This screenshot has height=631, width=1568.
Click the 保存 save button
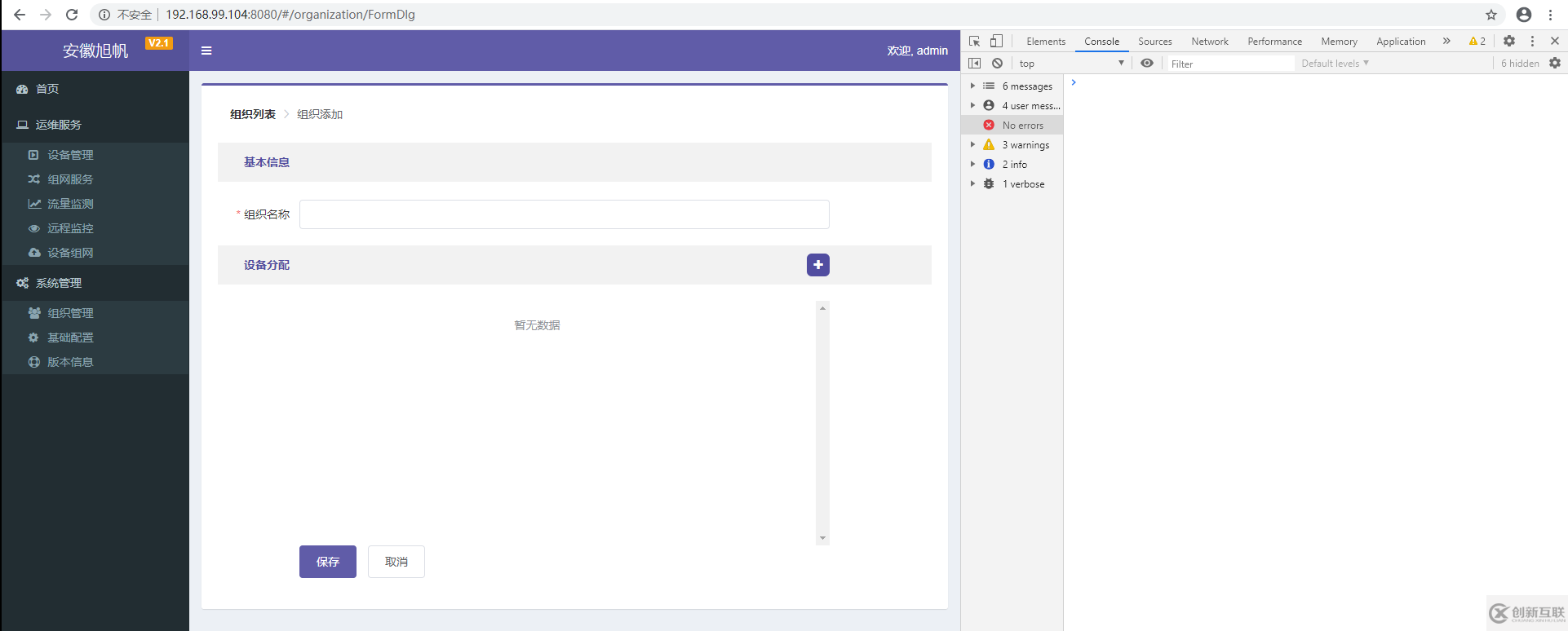coord(328,562)
